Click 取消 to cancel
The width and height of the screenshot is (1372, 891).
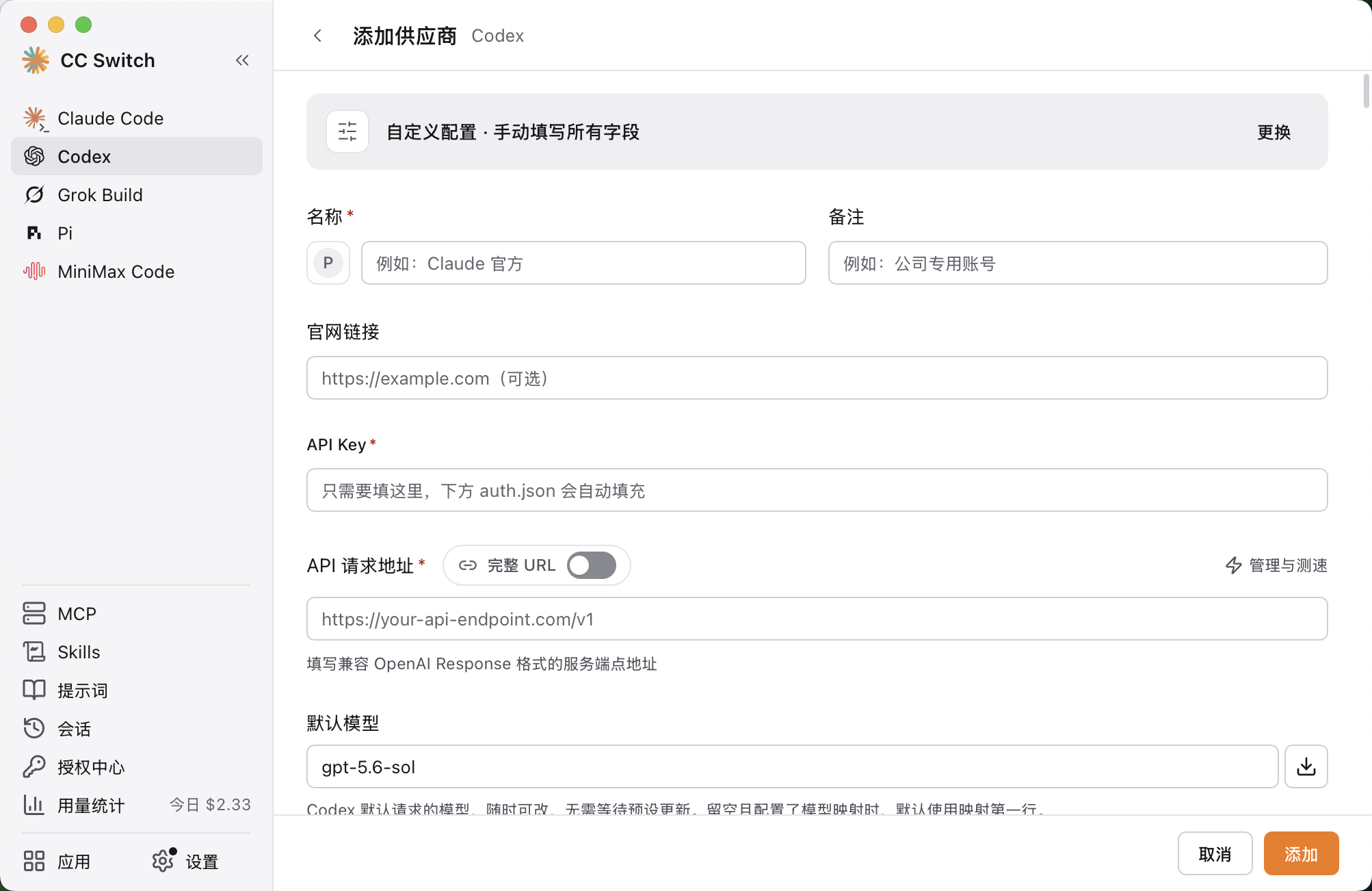click(1215, 853)
